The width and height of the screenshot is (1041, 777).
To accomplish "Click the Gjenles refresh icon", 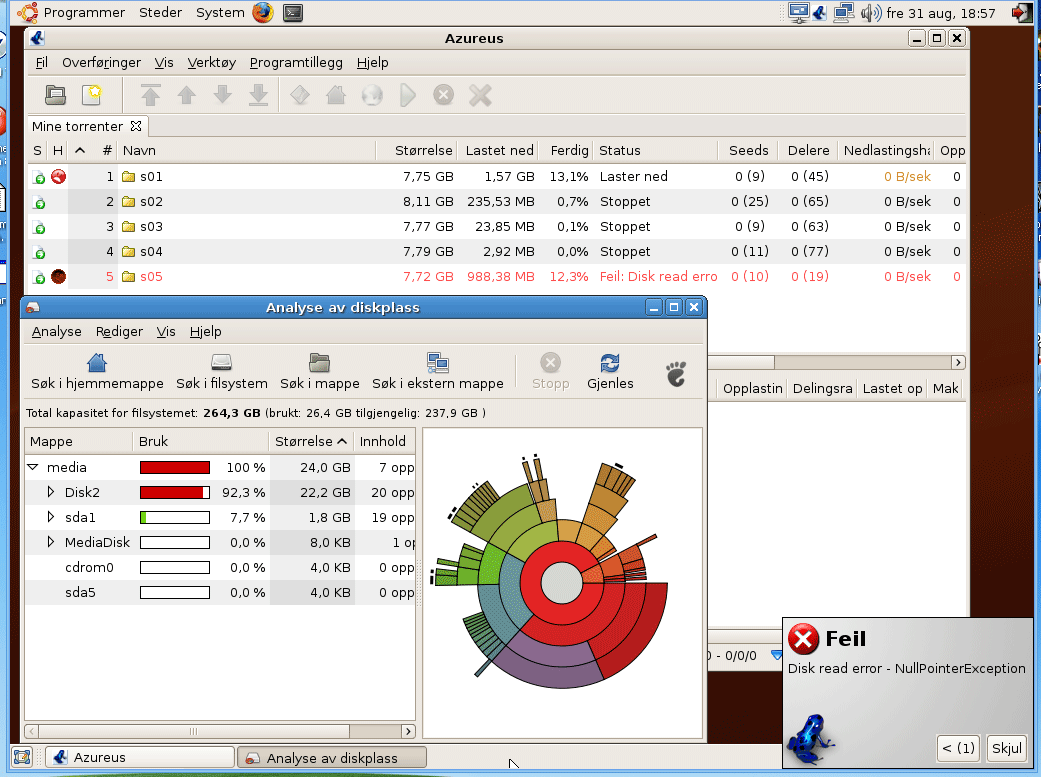I will (x=609, y=363).
